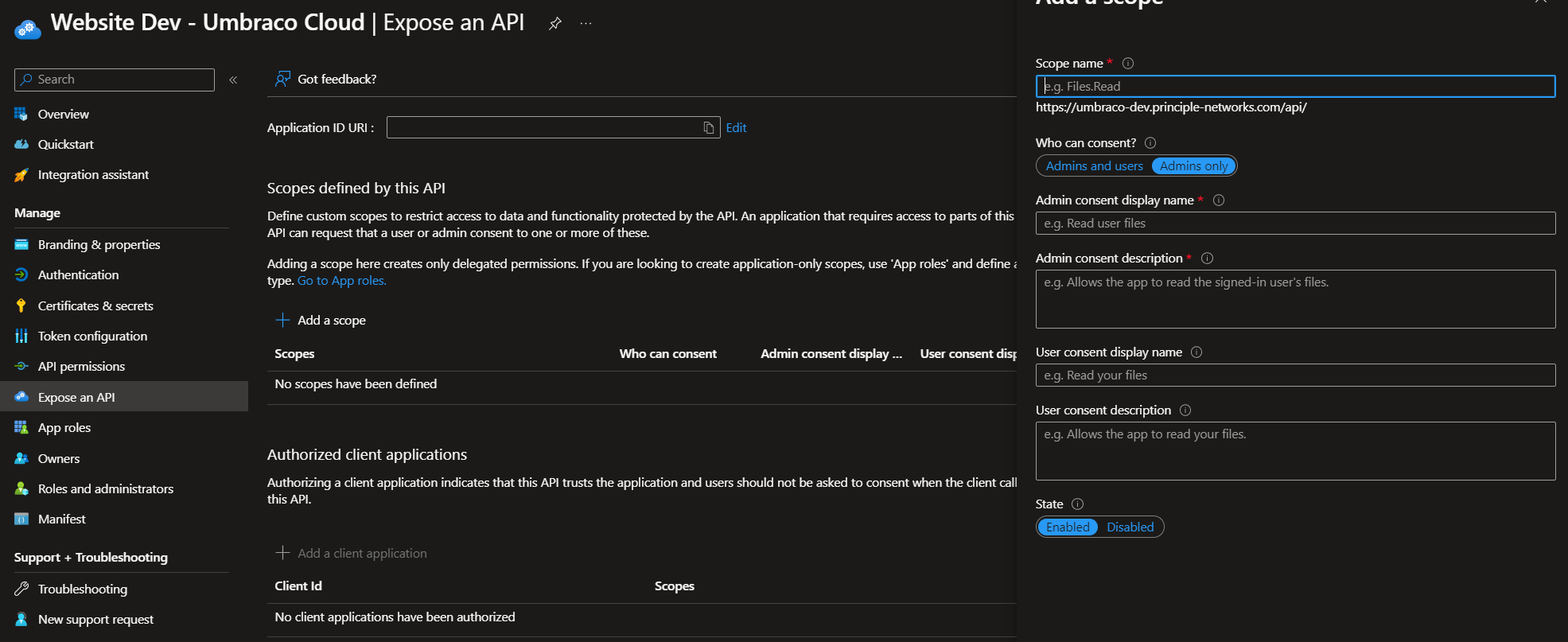Click the Scopes header in scopes table

click(294, 354)
